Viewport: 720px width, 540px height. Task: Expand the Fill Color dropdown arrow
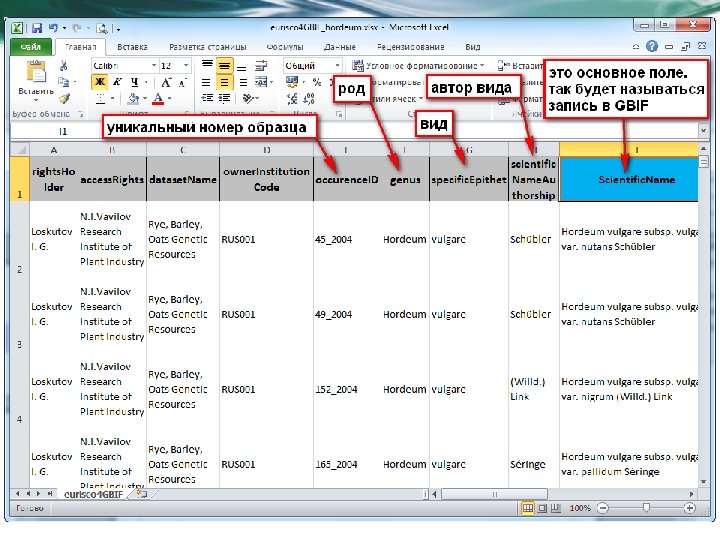pyautogui.click(x=145, y=98)
